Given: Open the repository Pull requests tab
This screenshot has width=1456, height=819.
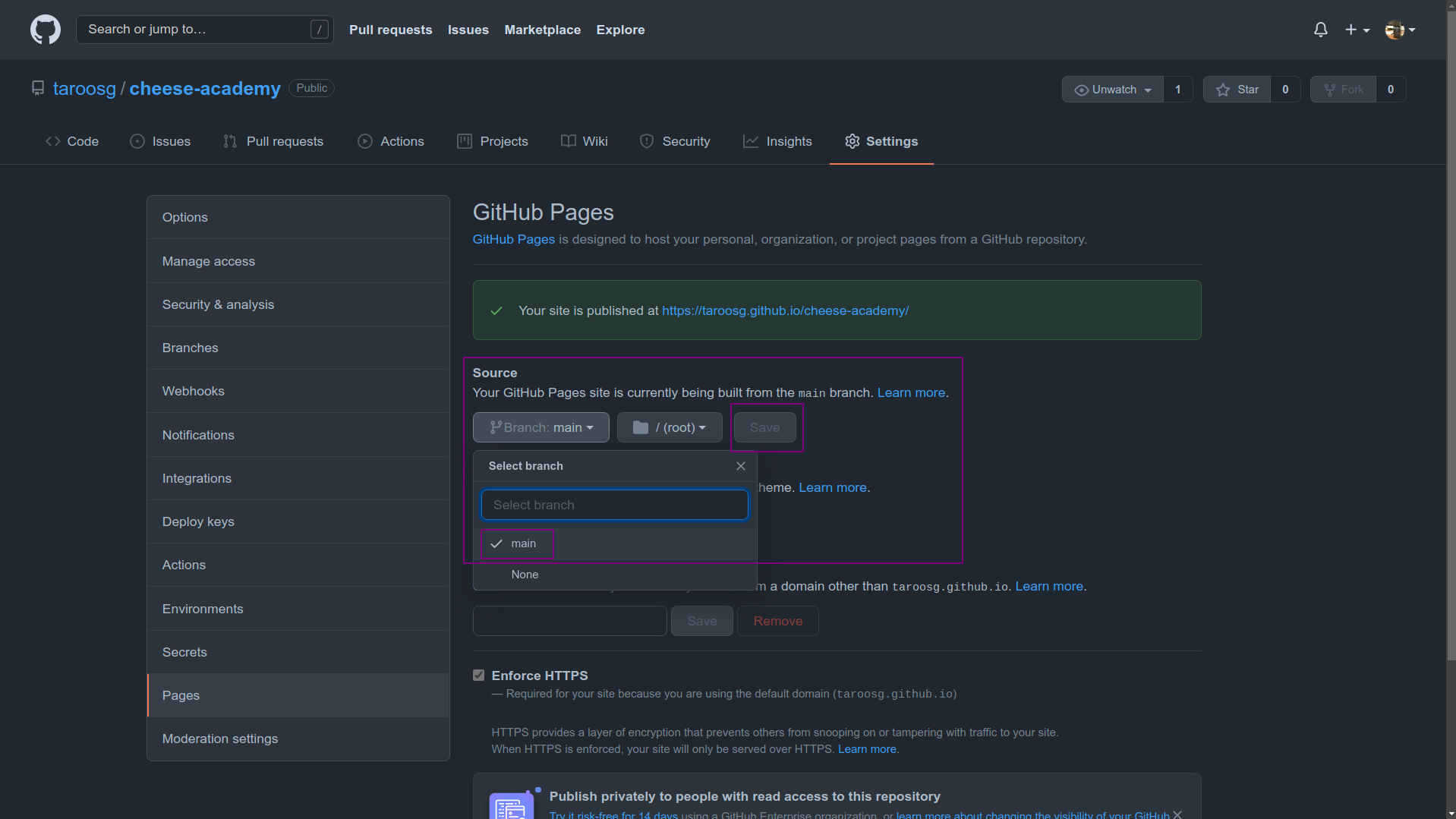Looking at the screenshot, I should (x=273, y=141).
